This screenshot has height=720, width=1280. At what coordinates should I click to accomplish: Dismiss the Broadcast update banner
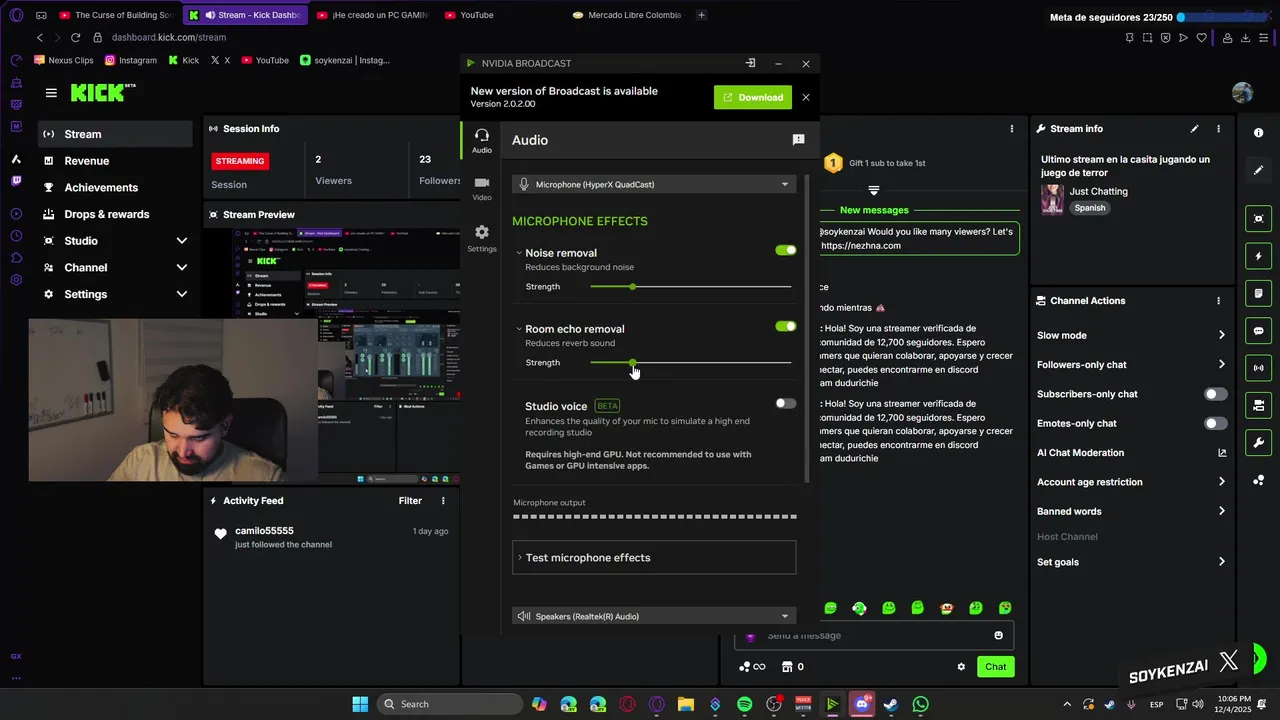[x=806, y=97]
